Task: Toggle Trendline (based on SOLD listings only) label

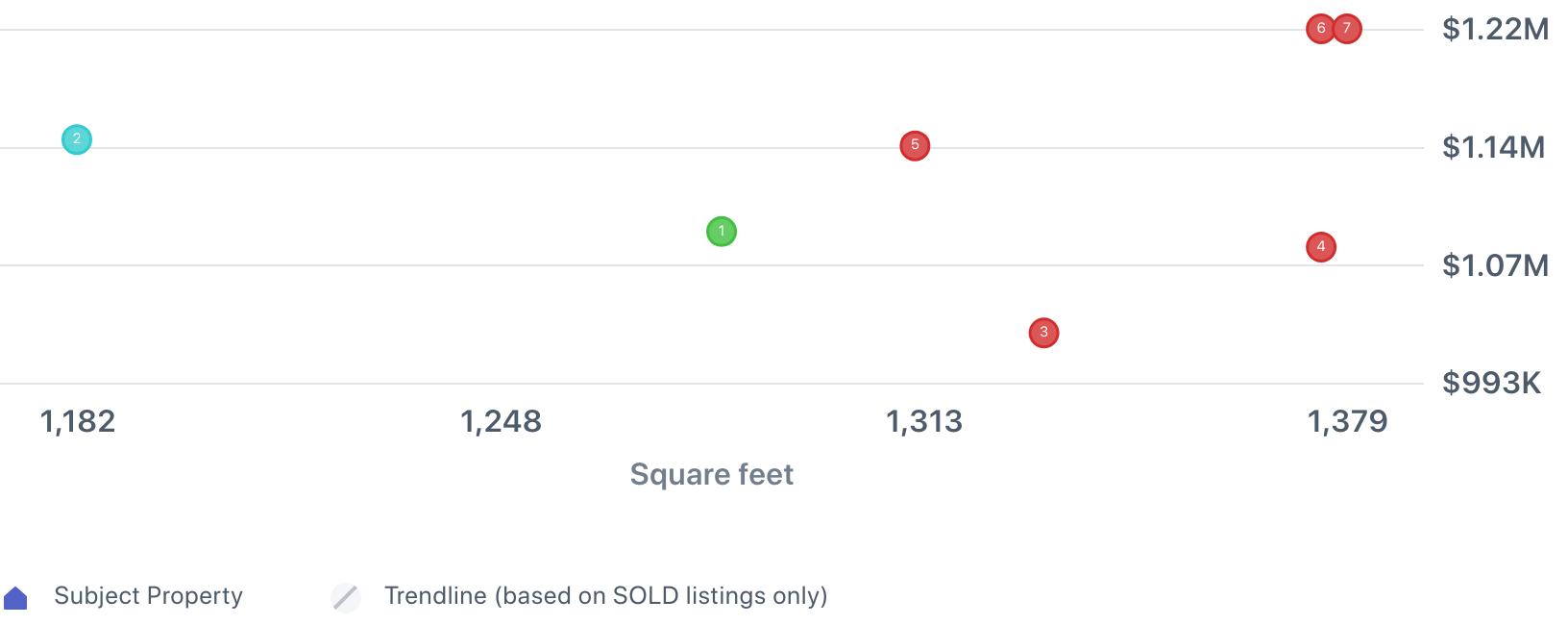Action: [605, 596]
